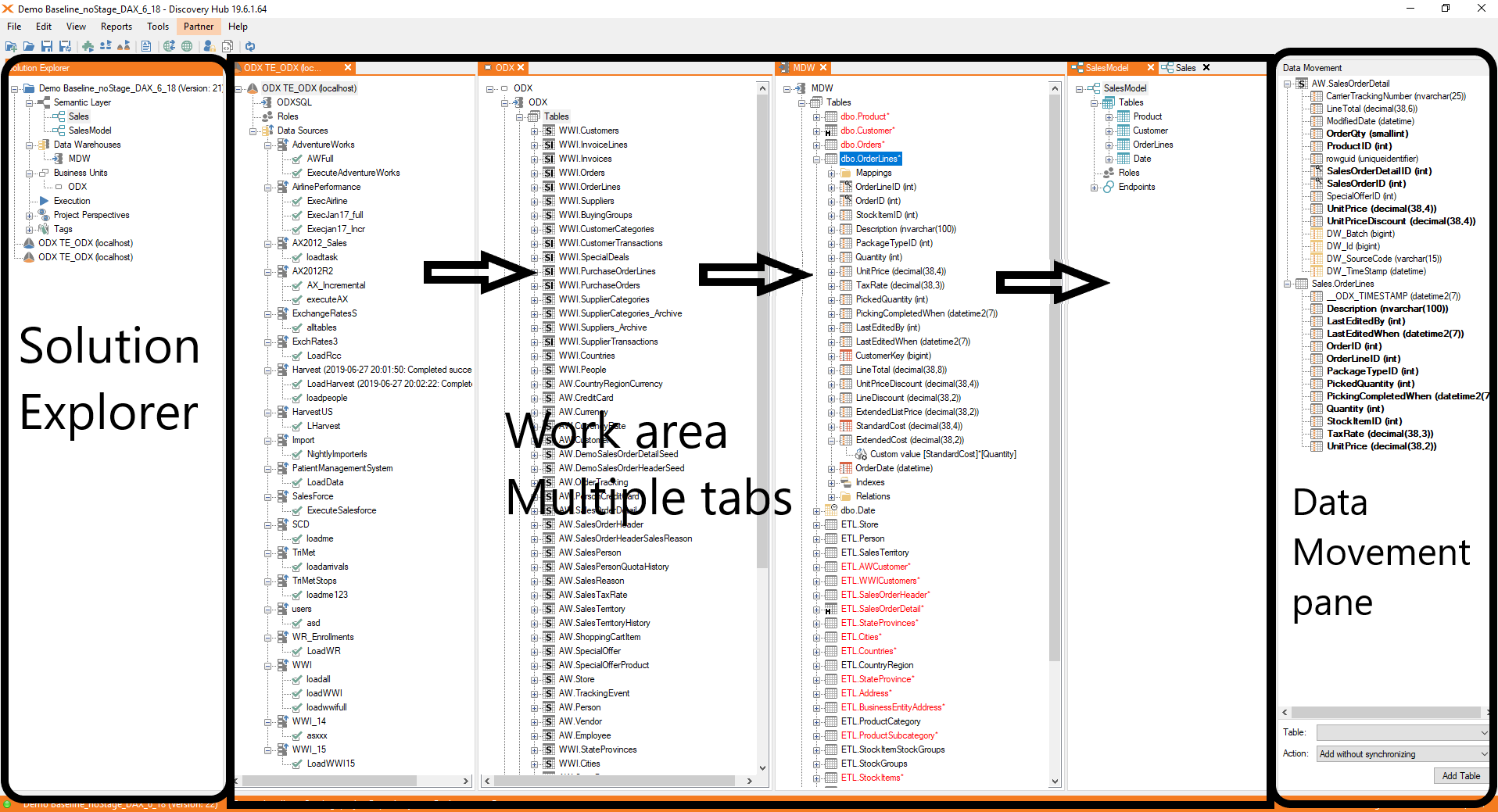The image size is (1498, 812).
Task: Switch to the MDW tab
Action: (x=803, y=68)
